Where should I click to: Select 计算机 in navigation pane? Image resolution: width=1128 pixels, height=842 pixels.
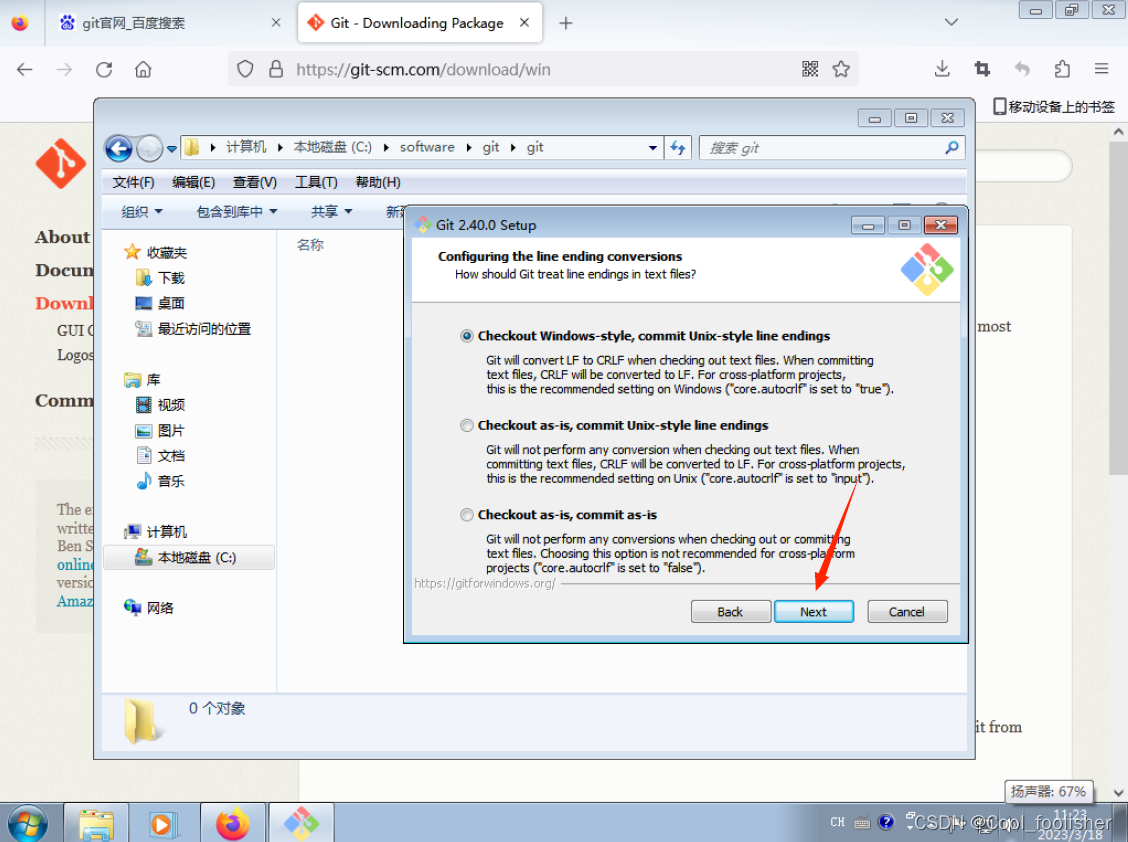click(x=166, y=532)
